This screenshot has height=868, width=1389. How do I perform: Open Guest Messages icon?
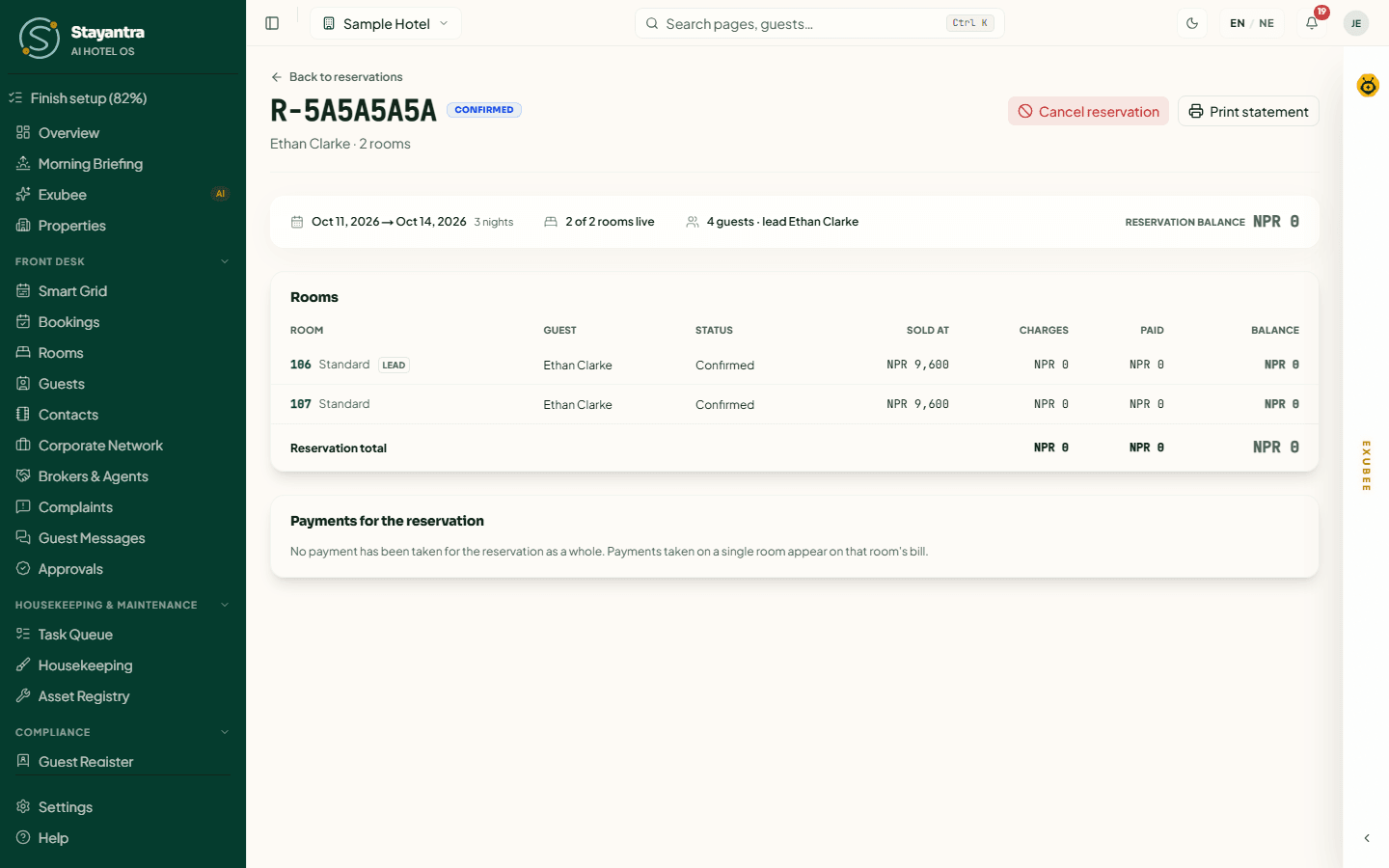(x=23, y=538)
